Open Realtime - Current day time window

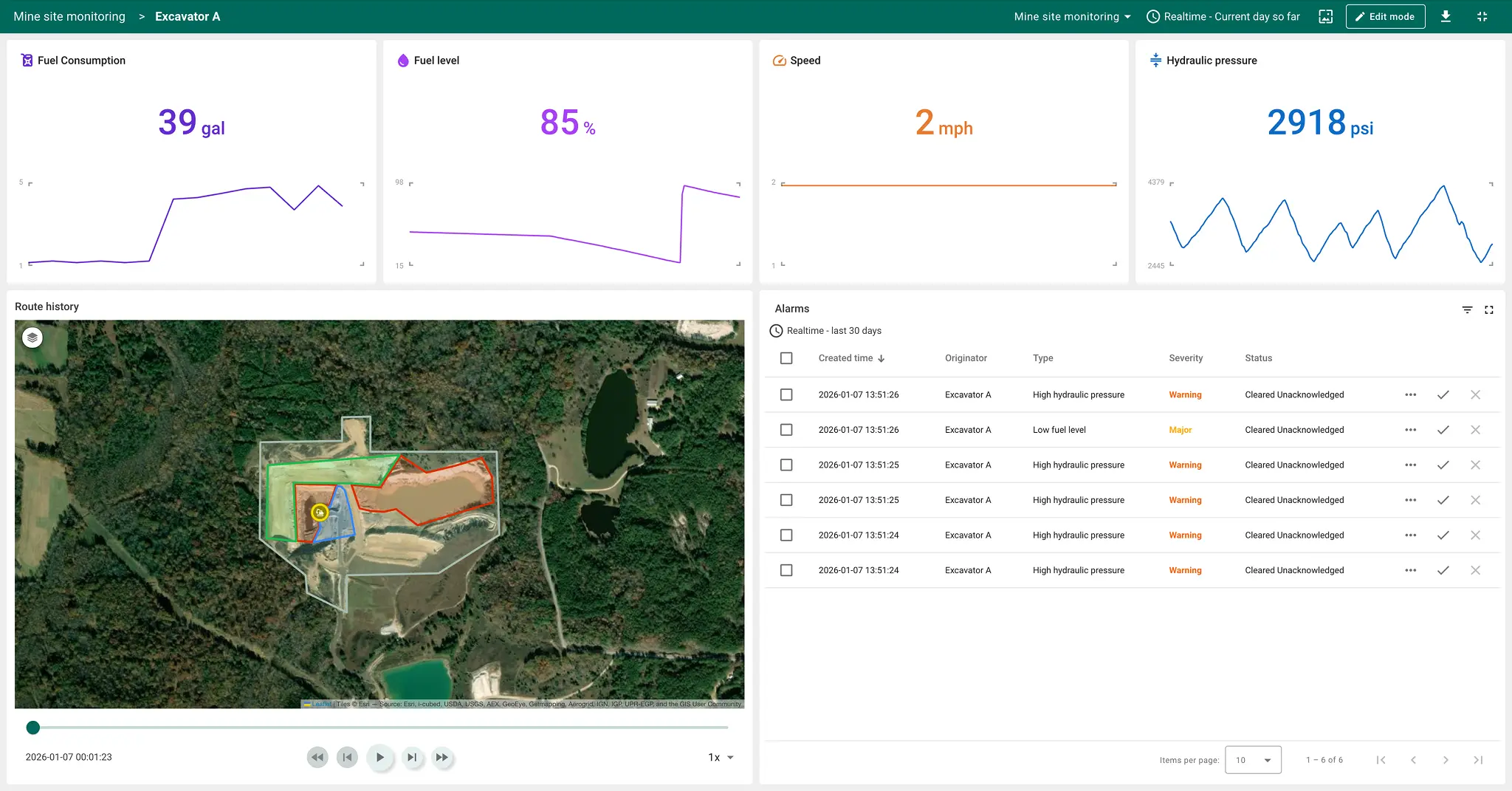coord(1223,16)
